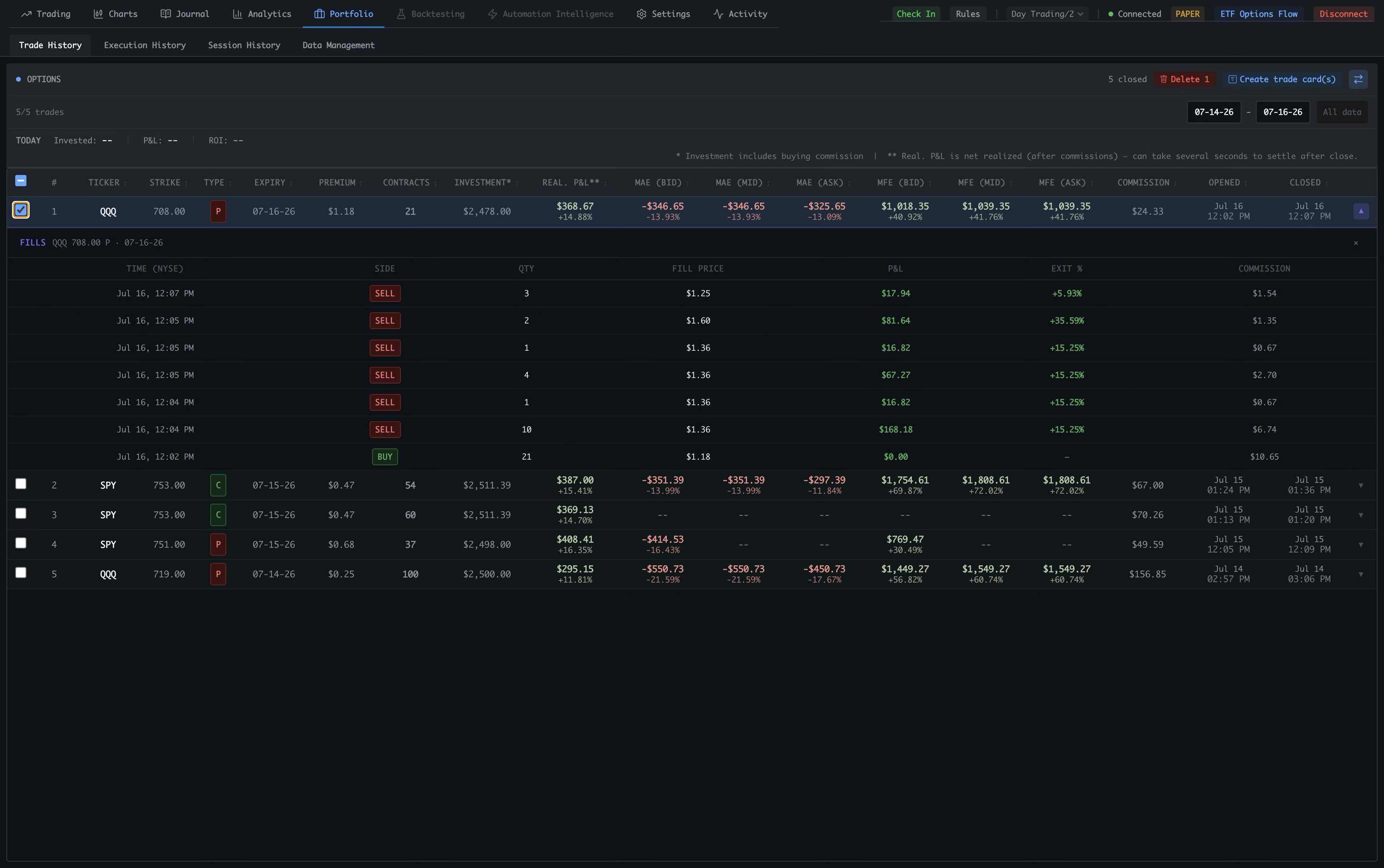Sort by the OPENED column
The image size is (1384, 868).
(x=1228, y=183)
